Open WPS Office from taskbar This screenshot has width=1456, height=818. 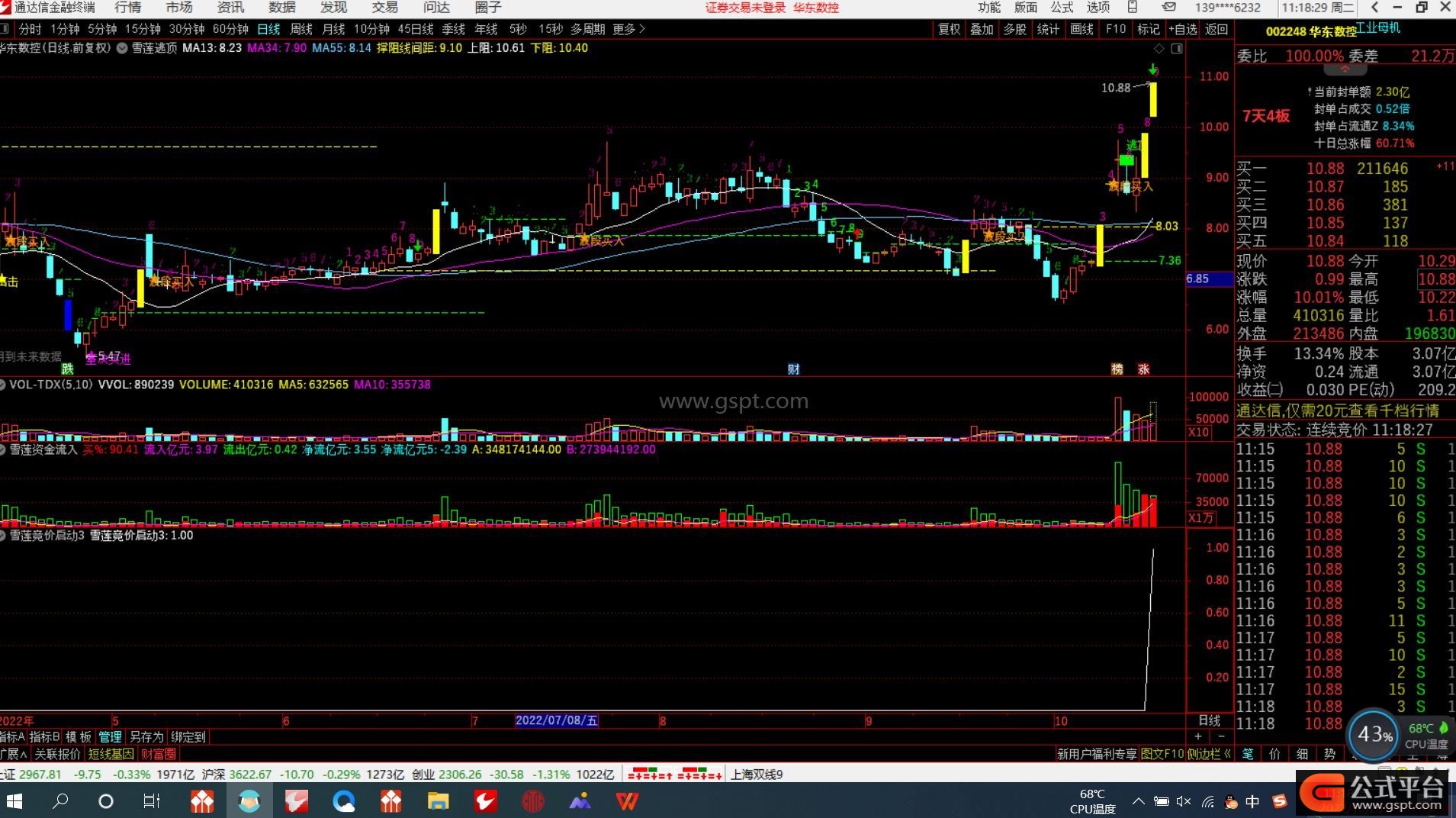628,801
